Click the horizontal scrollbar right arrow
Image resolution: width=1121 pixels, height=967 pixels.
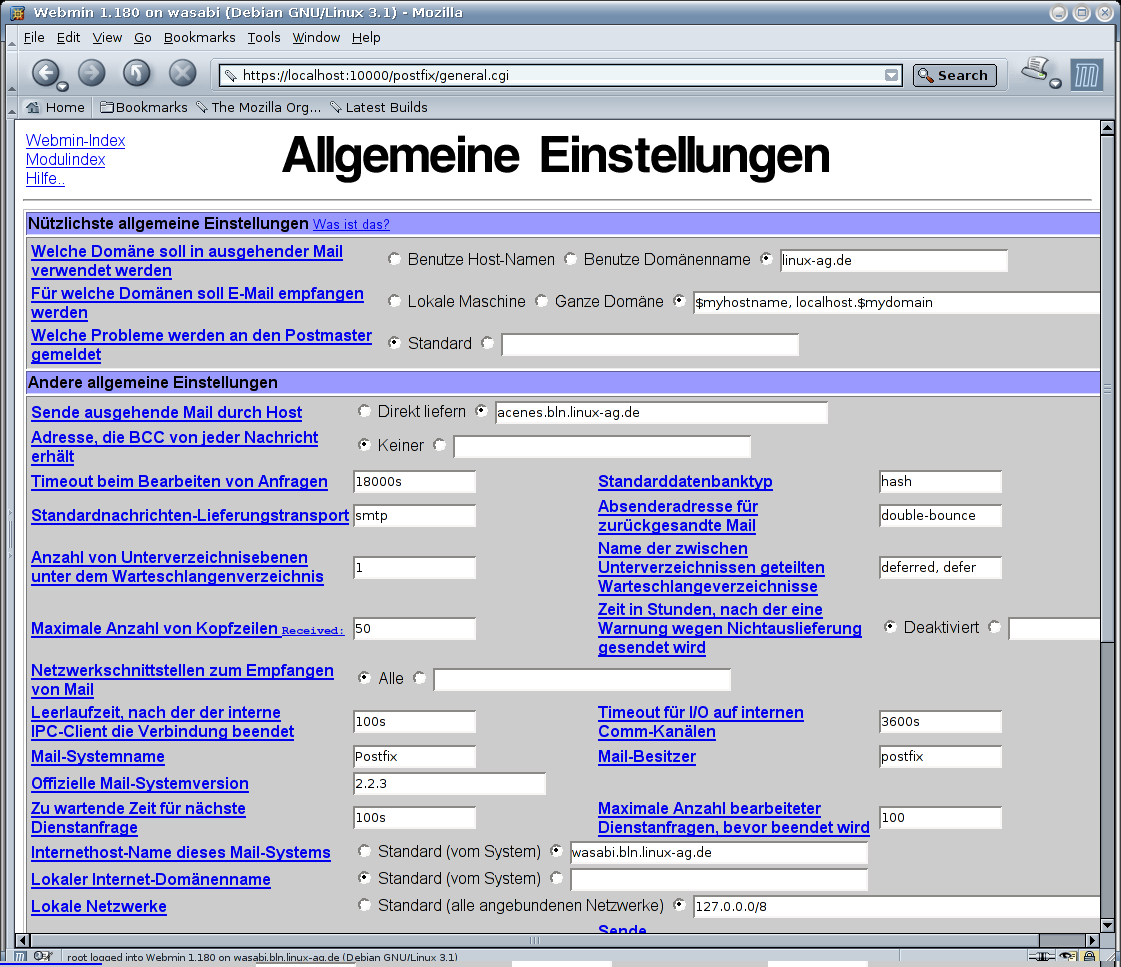coord(1092,941)
